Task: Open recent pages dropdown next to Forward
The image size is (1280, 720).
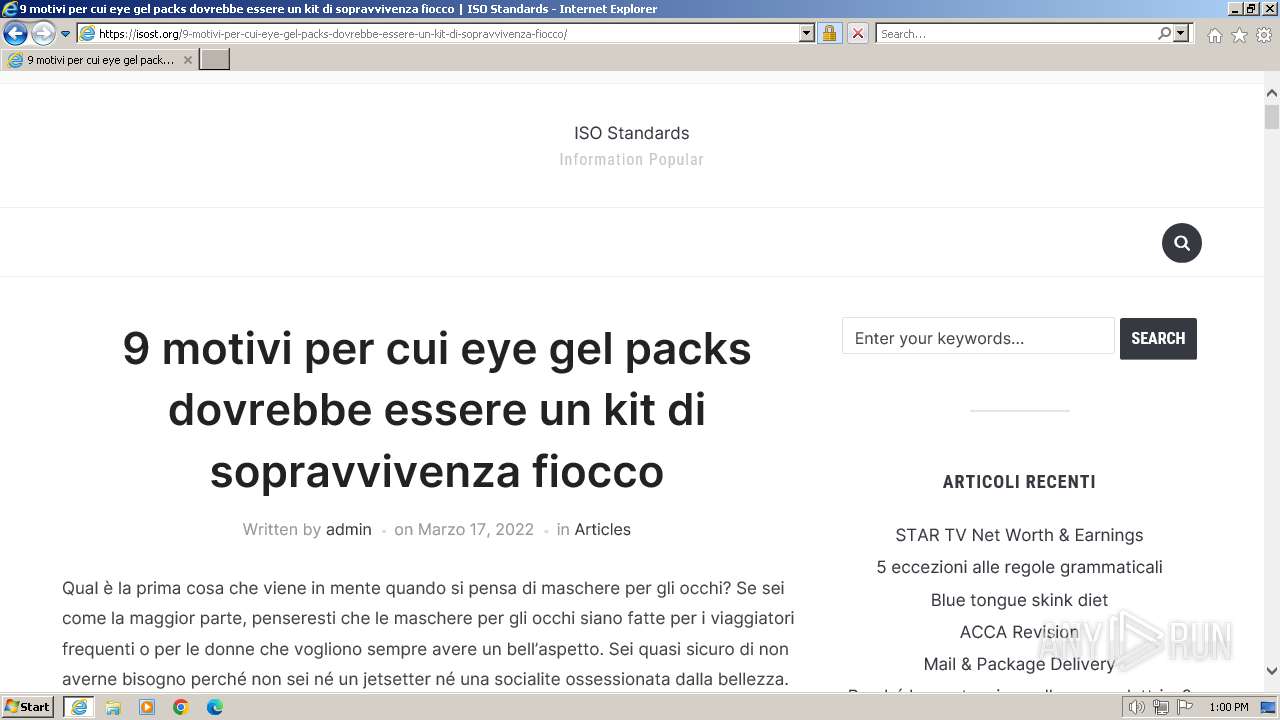Action: pos(66,34)
